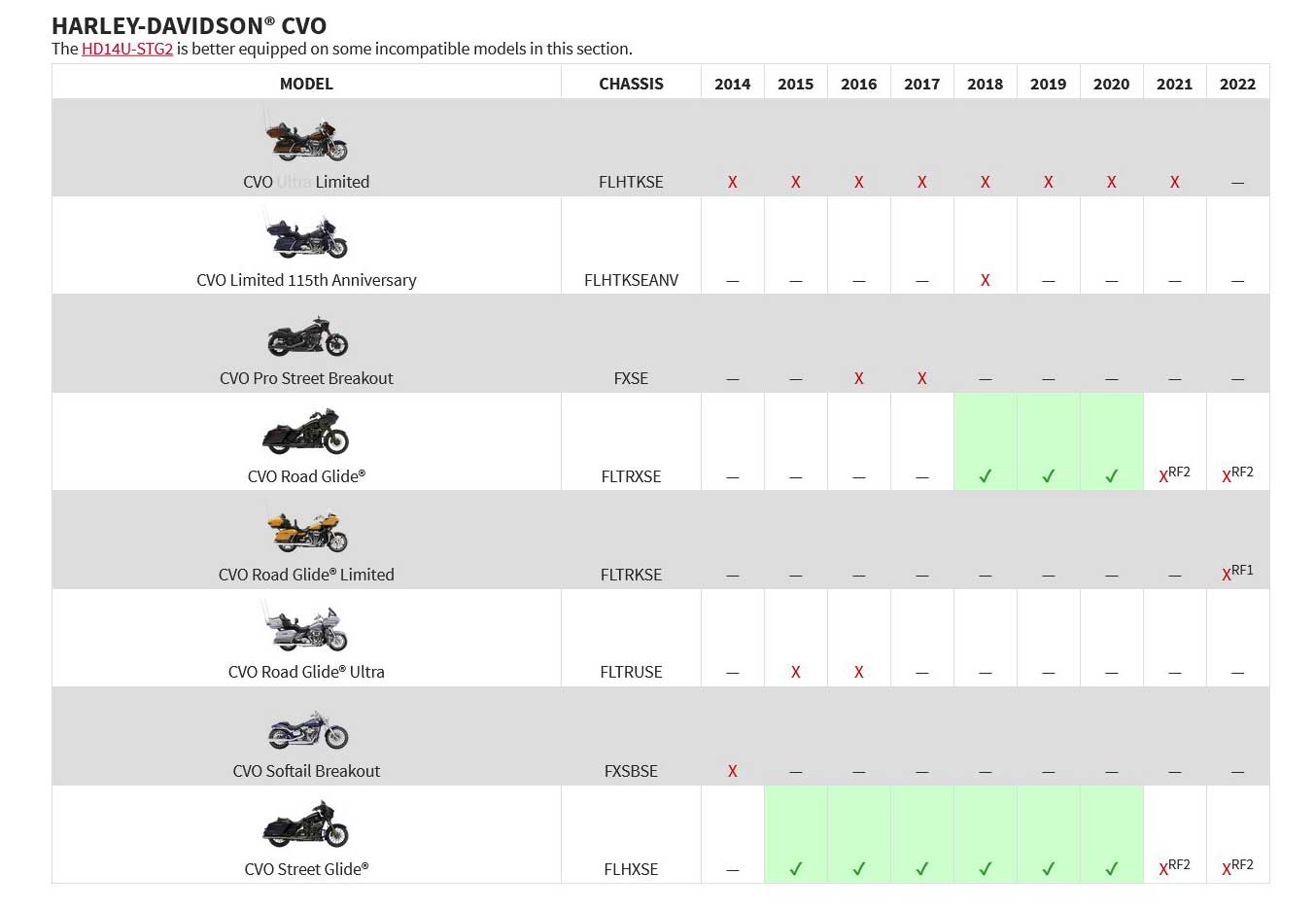The height and width of the screenshot is (910, 1316).
Task: Click the CVO Limited 115th Anniversary motorcycle image
Action: [306, 235]
